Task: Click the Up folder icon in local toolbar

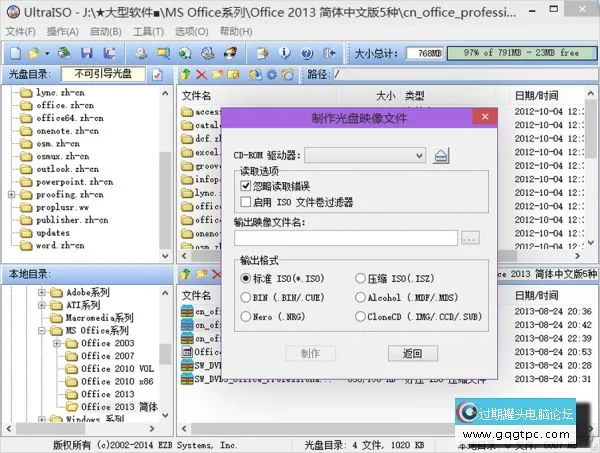Action: [x=186, y=274]
